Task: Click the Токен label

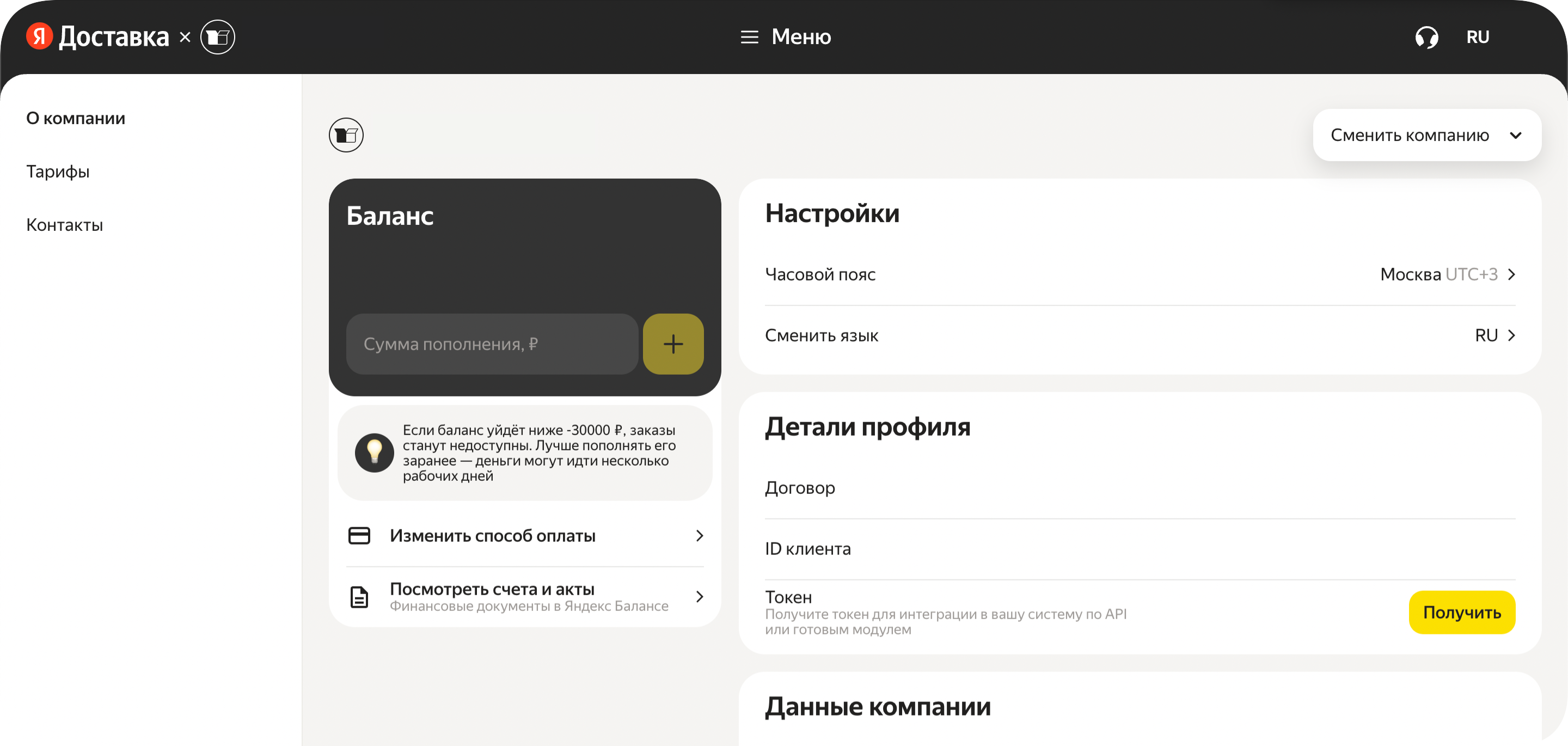Action: pos(788,597)
